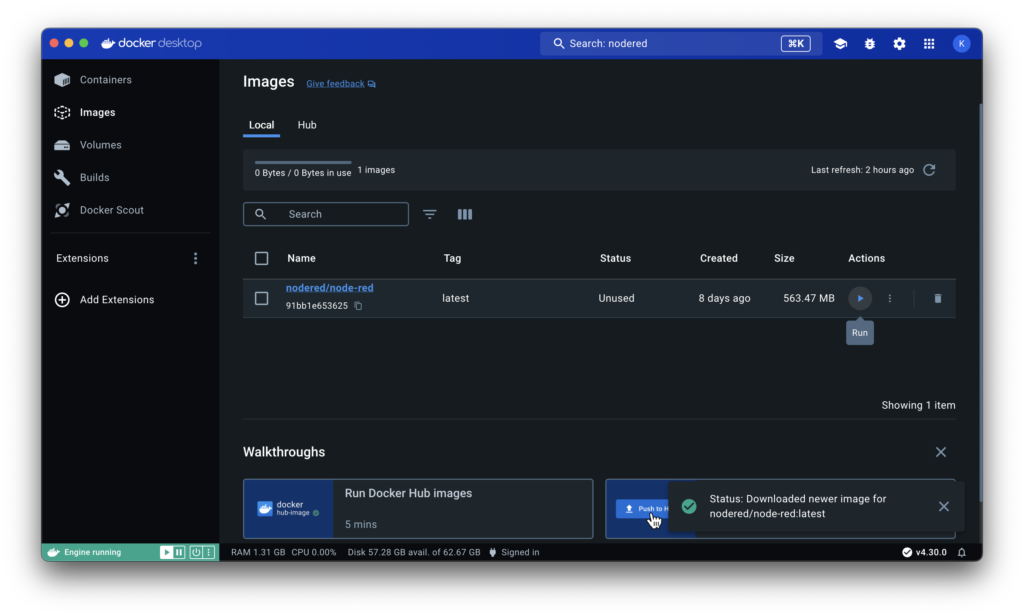Viewport: 1024px width, 616px height.
Task: Open the Troubleshoot bug icon
Action: [x=870, y=44]
